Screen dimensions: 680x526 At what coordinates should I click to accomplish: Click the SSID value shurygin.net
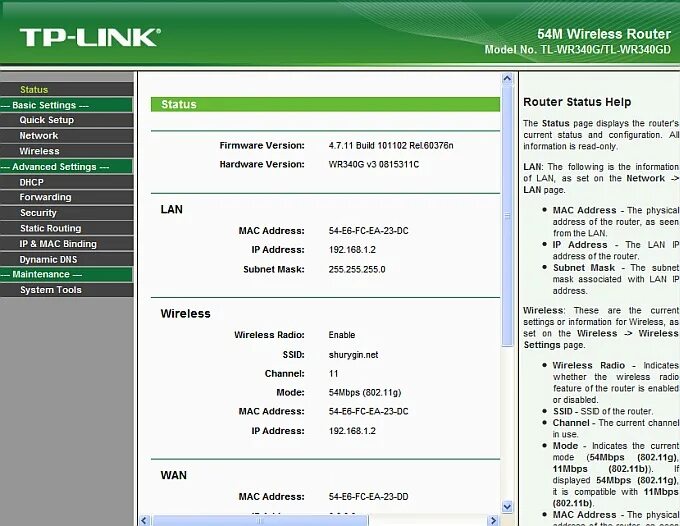(x=353, y=355)
